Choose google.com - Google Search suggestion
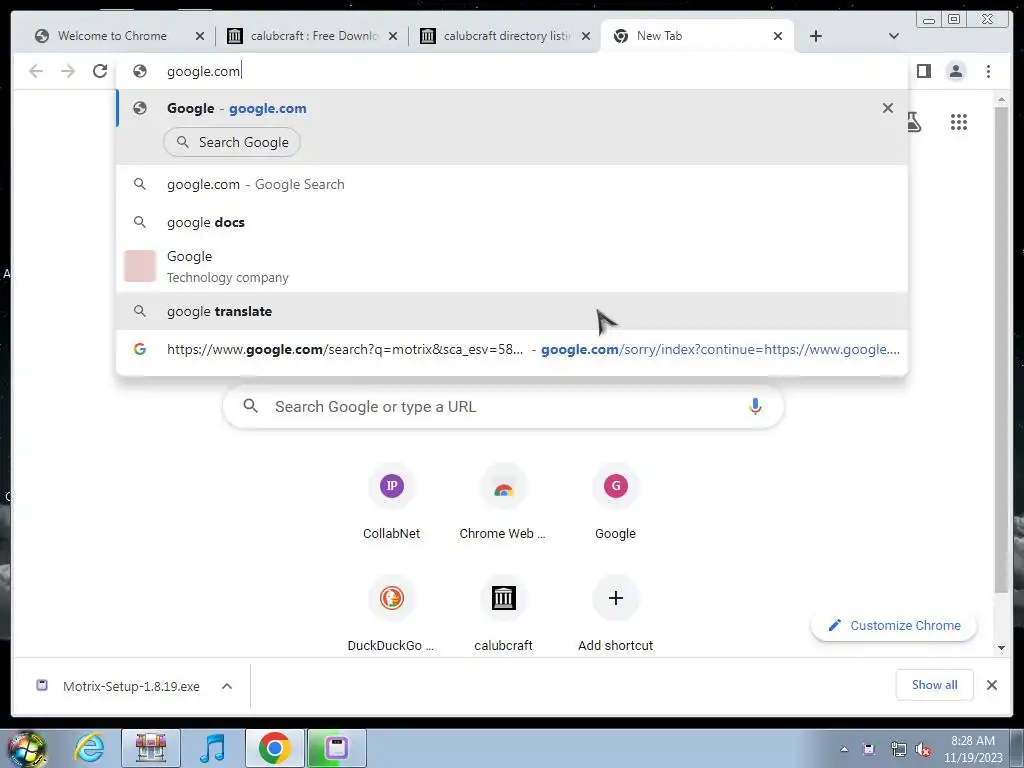This screenshot has height=768, width=1024. coord(512,184)
